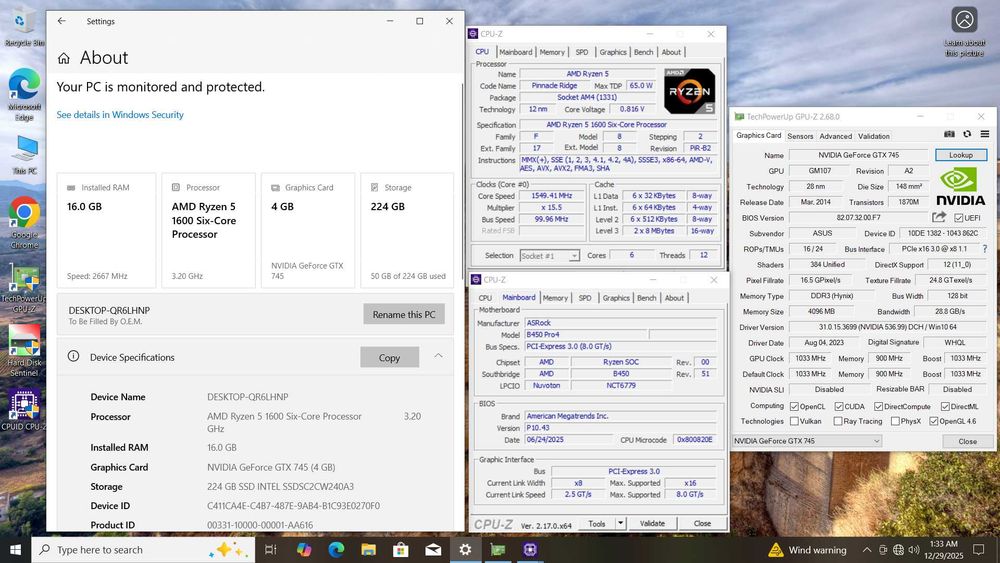
Task: Open the This PC desktop icon
Action: pos(24,154)
